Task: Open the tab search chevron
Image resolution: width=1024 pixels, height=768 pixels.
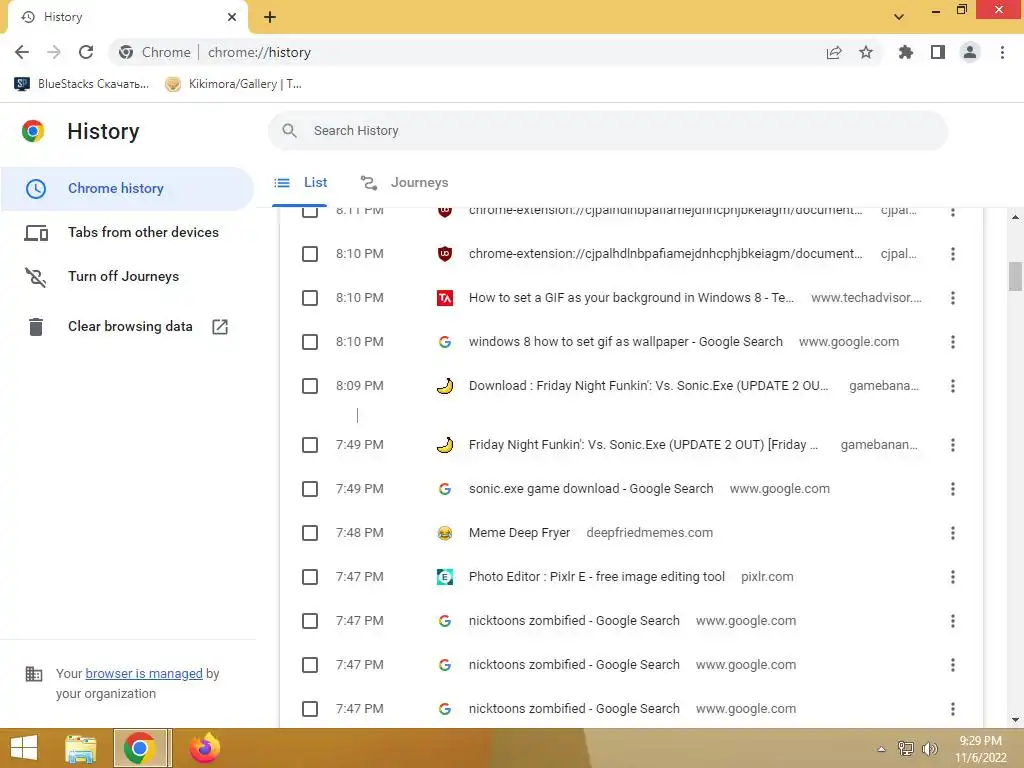Action: click(899, 17)
